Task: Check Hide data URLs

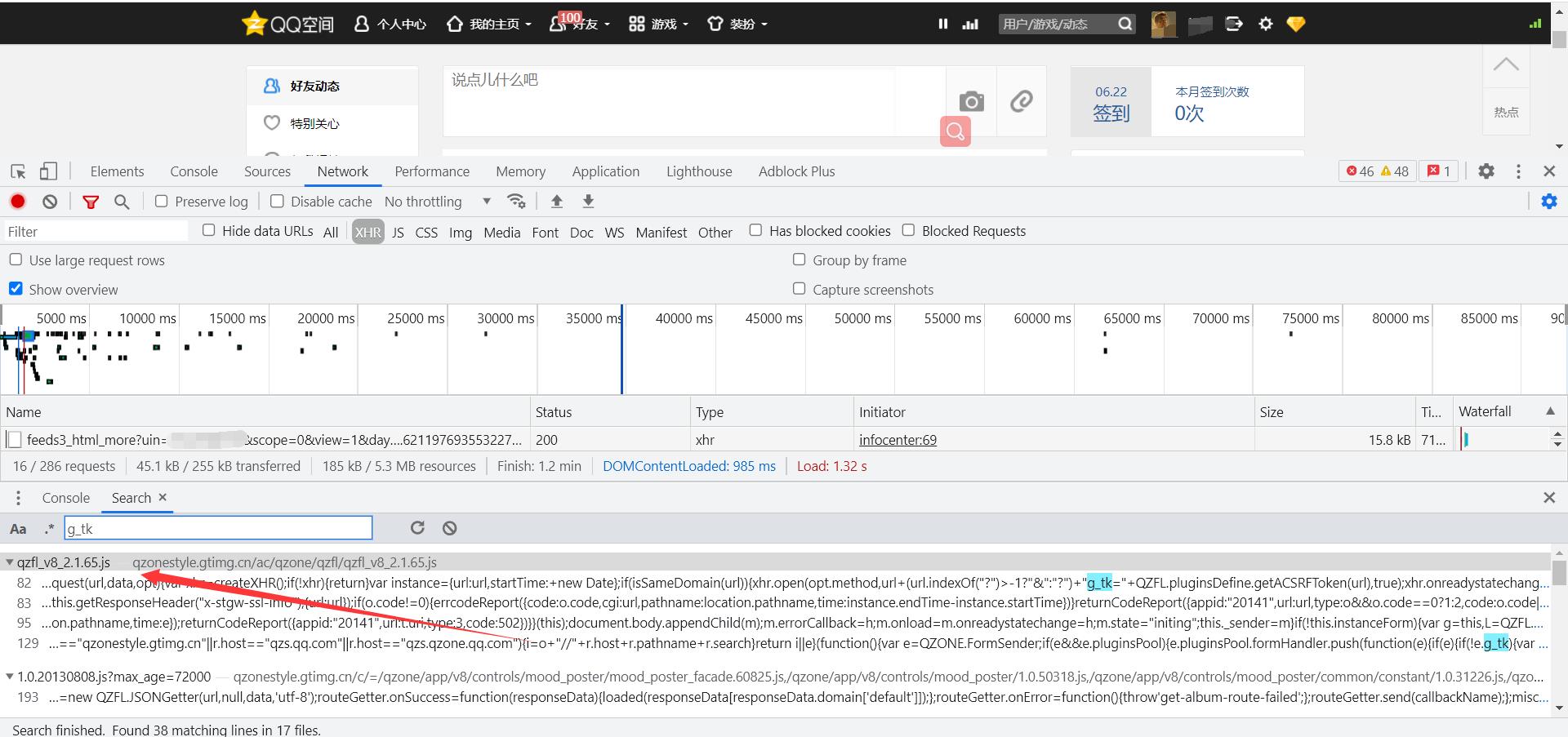Action: [209, 230]
